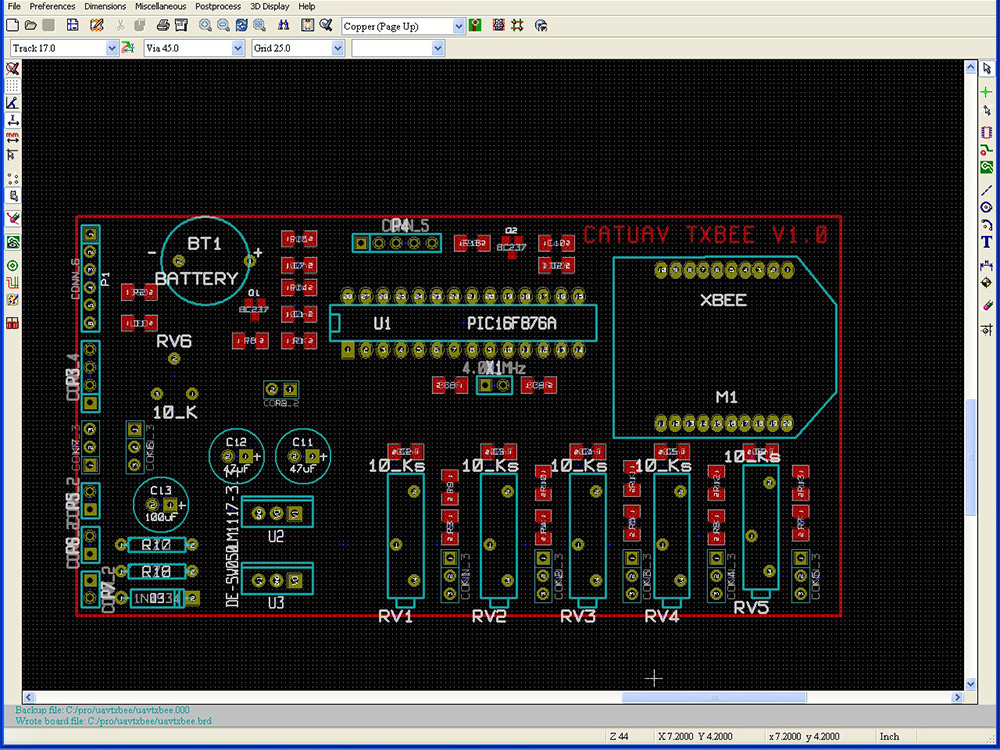This screenshot has width=1000, height=750.
Task: Toggle pads sketch mode
Action: (x=12, y=265)
